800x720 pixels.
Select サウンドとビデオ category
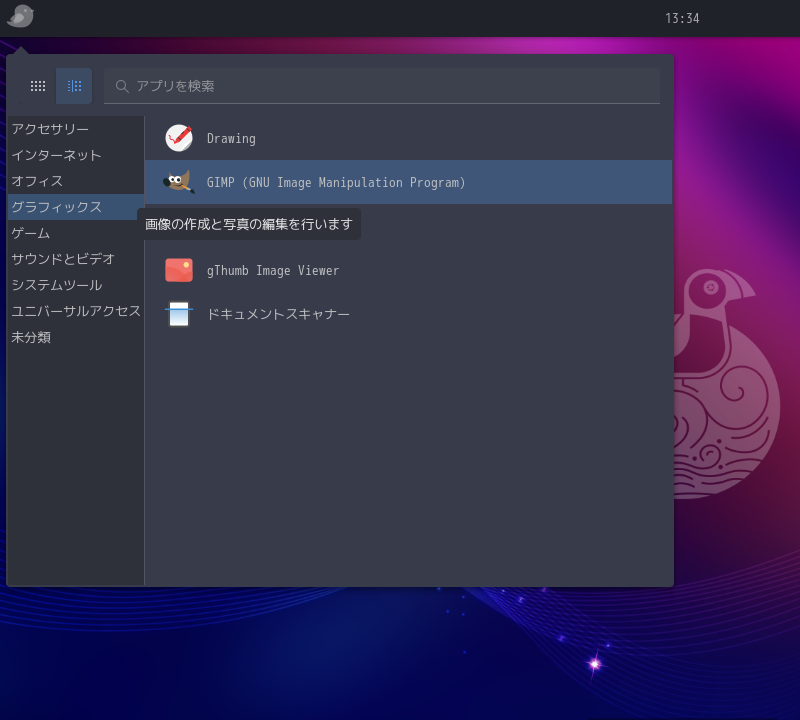point(76,259)
